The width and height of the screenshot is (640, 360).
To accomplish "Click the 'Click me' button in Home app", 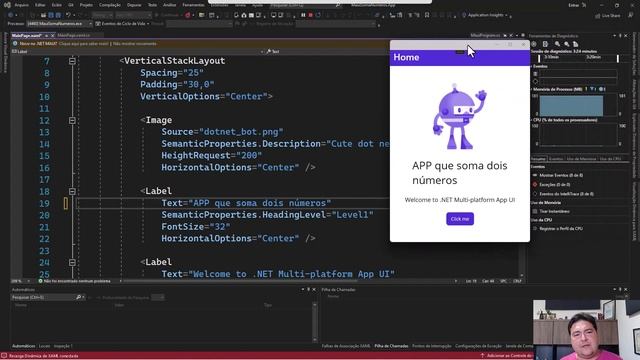I will pos(460,219).
